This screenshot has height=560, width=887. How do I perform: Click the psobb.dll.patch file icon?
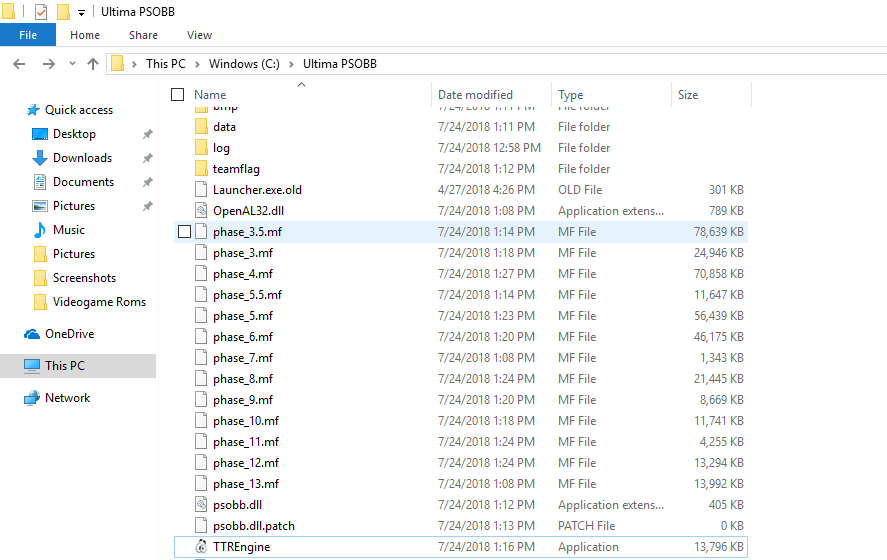(x=201, y=525)
